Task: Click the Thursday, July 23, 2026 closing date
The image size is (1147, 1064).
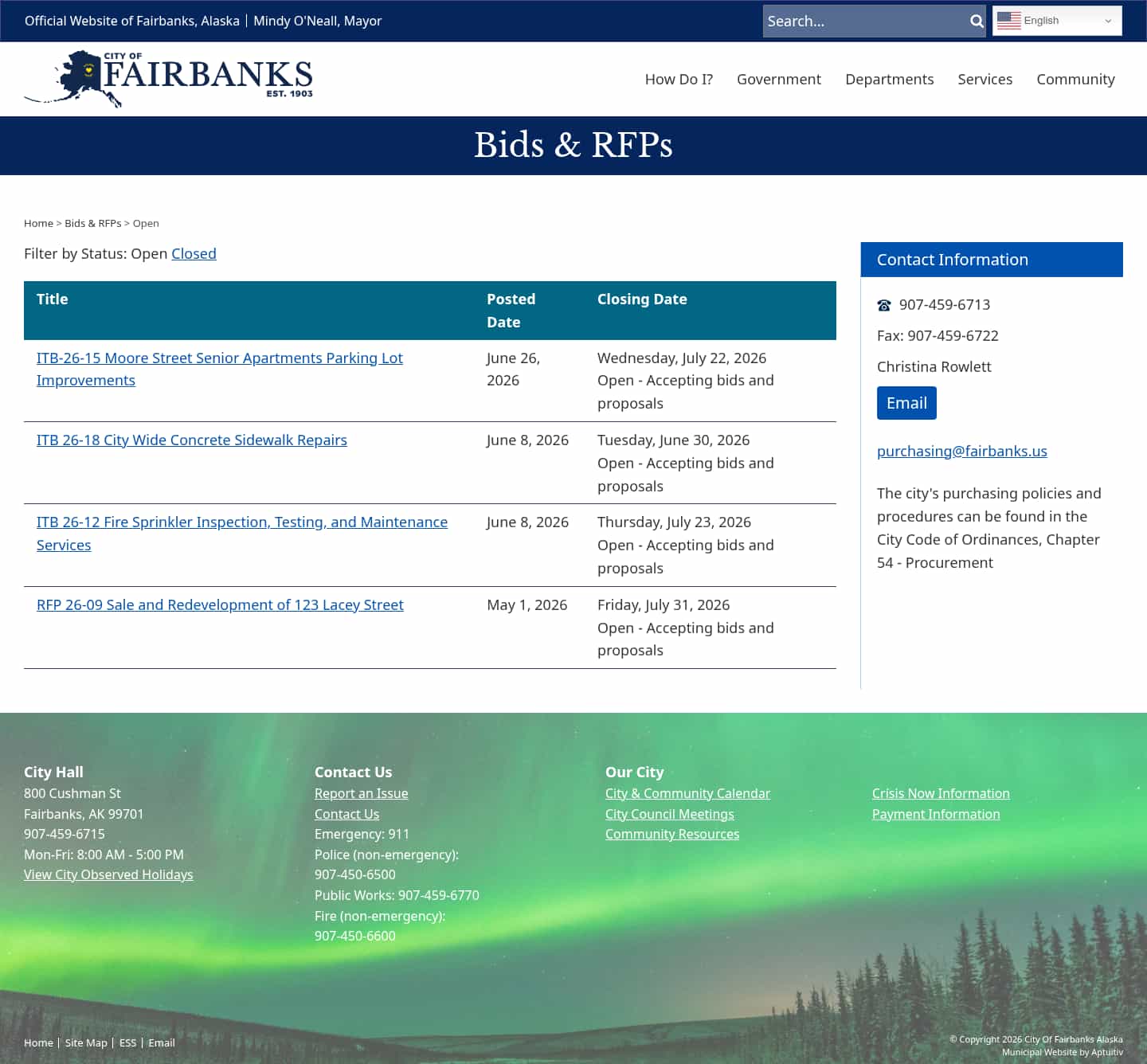Action: click(675, 522)
